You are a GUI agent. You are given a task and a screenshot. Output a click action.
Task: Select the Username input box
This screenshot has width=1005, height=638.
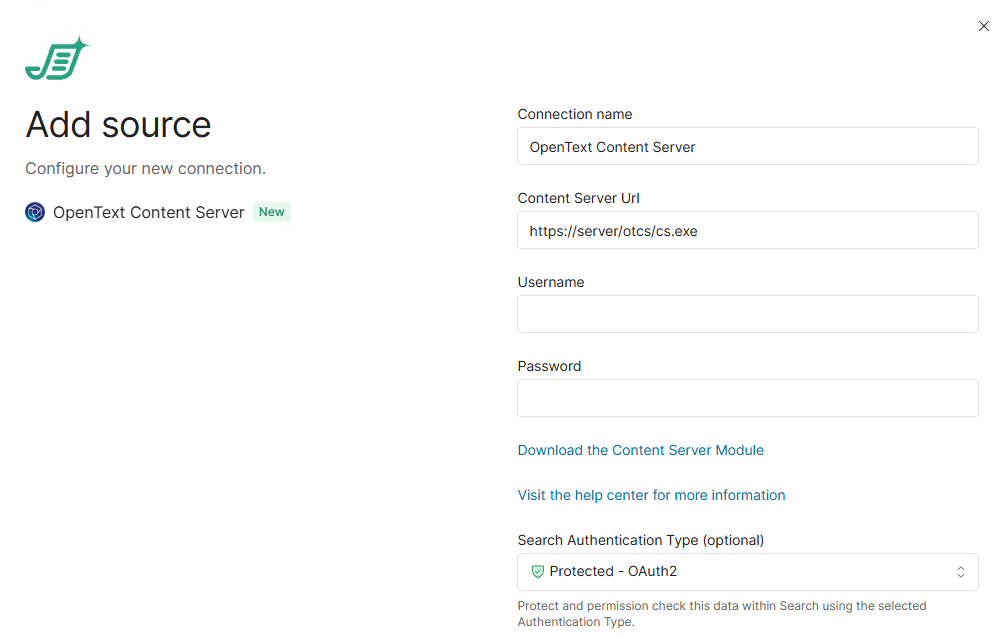747,314
